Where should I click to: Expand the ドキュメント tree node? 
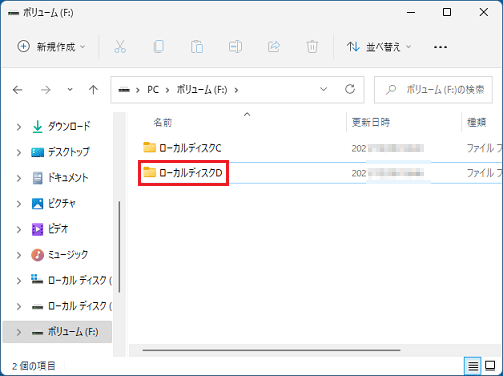[19, 178]
